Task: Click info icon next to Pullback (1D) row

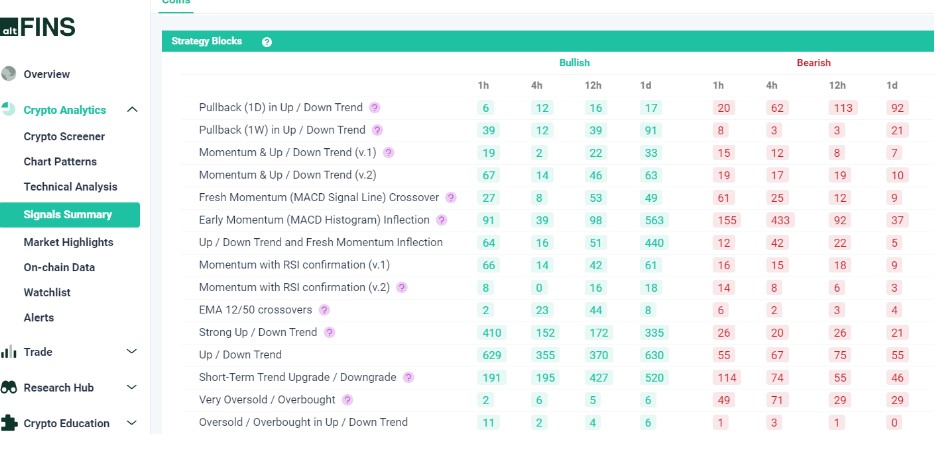Action: point(375,107)
